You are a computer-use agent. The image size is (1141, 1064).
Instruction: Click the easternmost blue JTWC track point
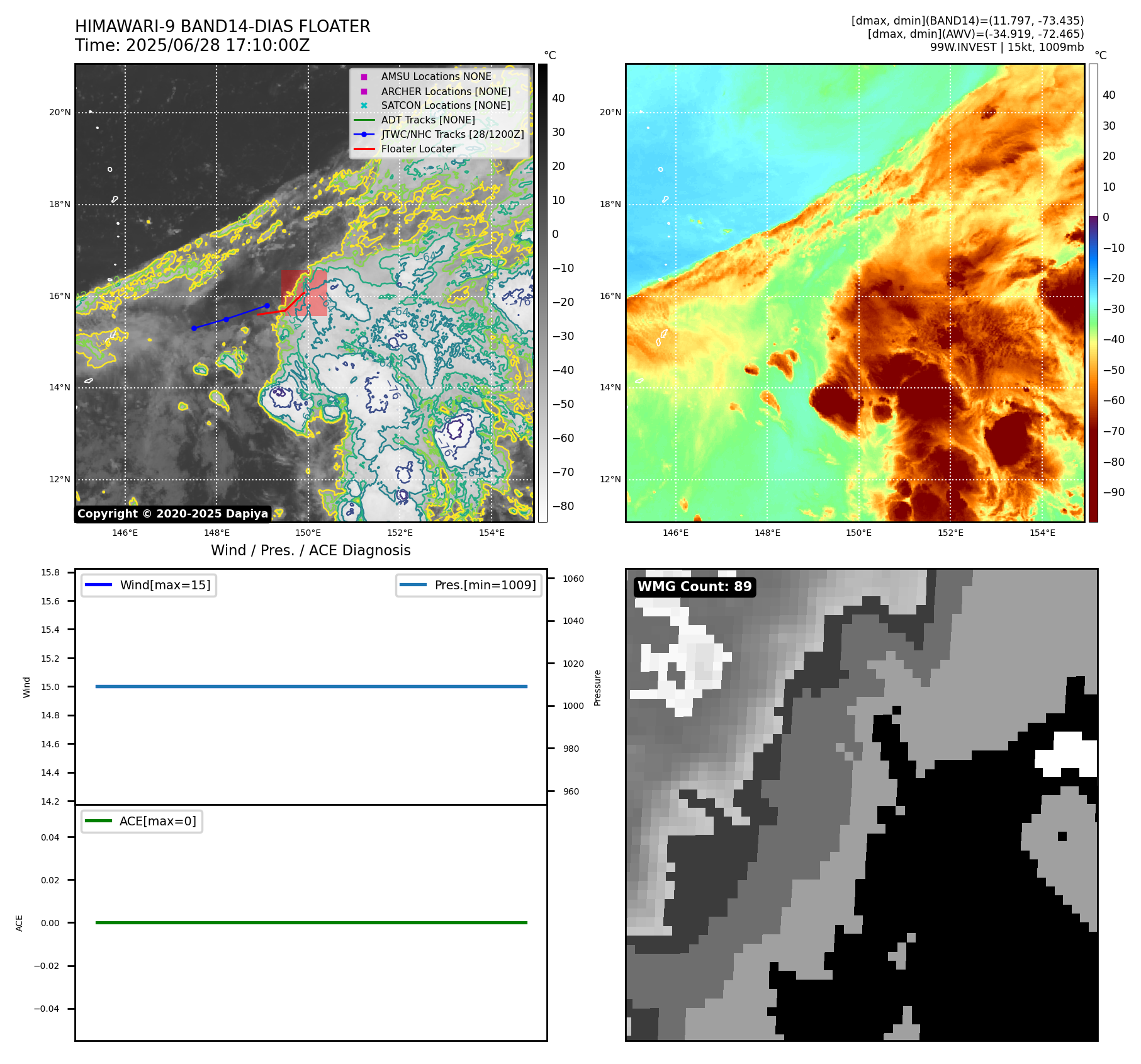tap(267, 305)
